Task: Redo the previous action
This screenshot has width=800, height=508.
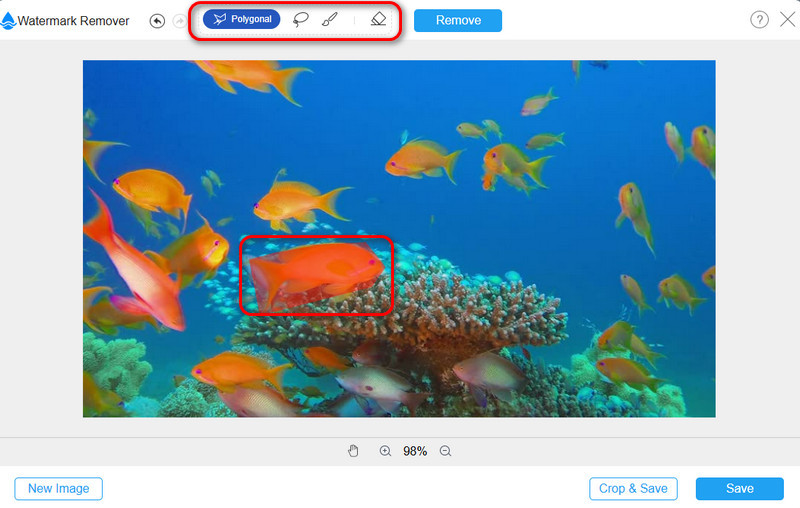Action: click(x=179, y=20)
